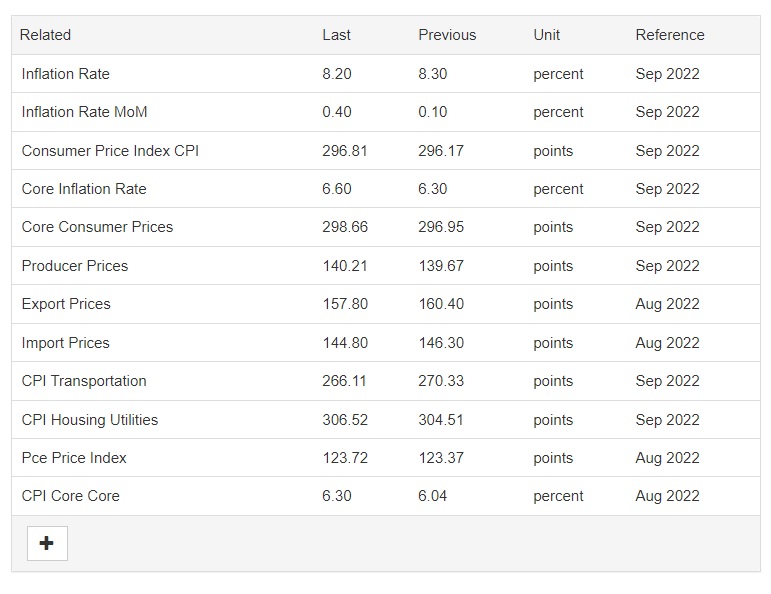The width and height of the screenshot is (771, 594).
Task: Click the 8.20 Inflation Rate last value
Action: 337,74
